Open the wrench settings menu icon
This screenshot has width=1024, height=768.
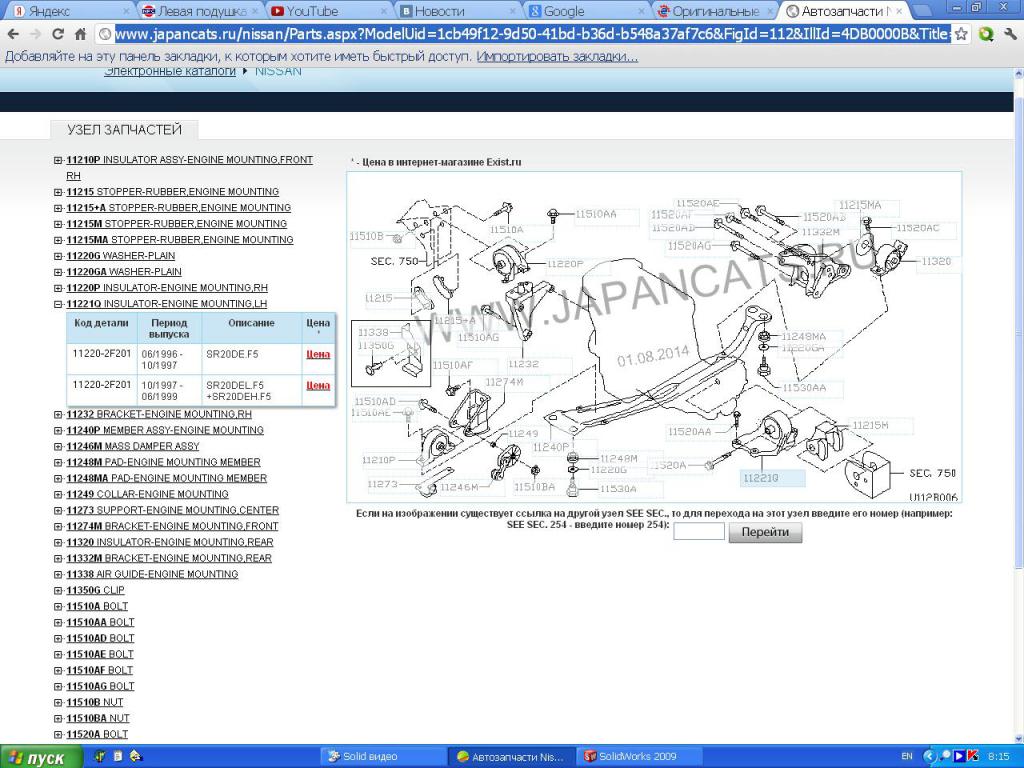[x=1012, y=34]
